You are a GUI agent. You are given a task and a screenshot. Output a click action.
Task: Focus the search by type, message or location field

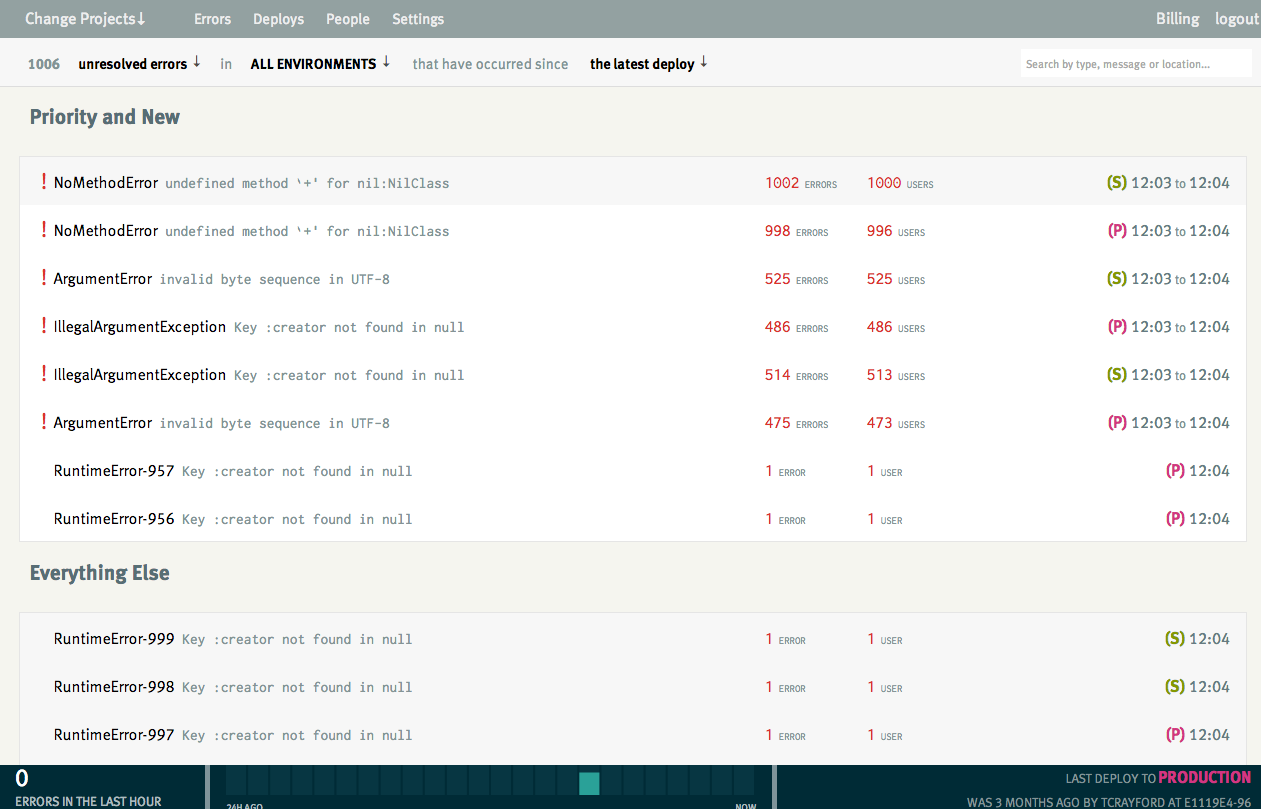click(1135, 64)
